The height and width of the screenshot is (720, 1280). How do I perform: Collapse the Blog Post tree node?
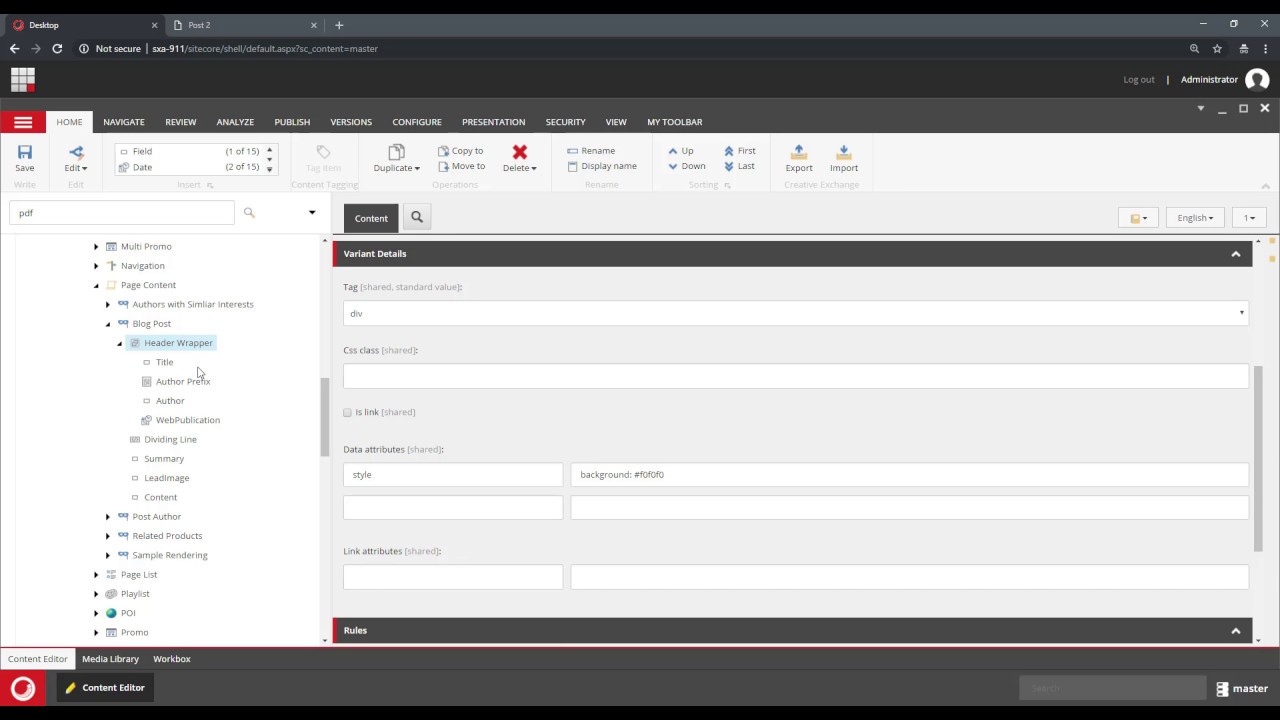click(108, 324)
